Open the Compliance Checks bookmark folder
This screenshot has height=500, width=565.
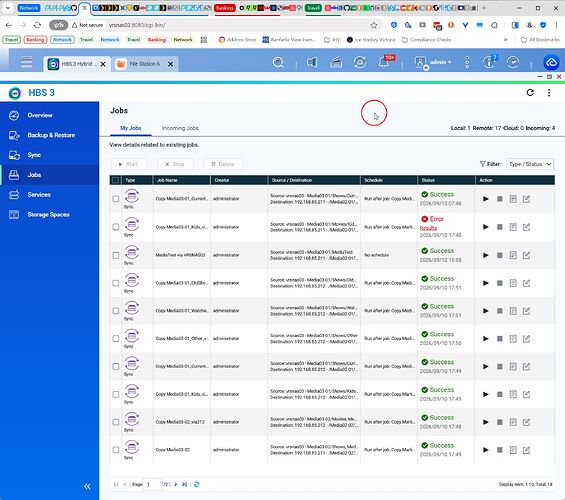[x=426, y=40]
